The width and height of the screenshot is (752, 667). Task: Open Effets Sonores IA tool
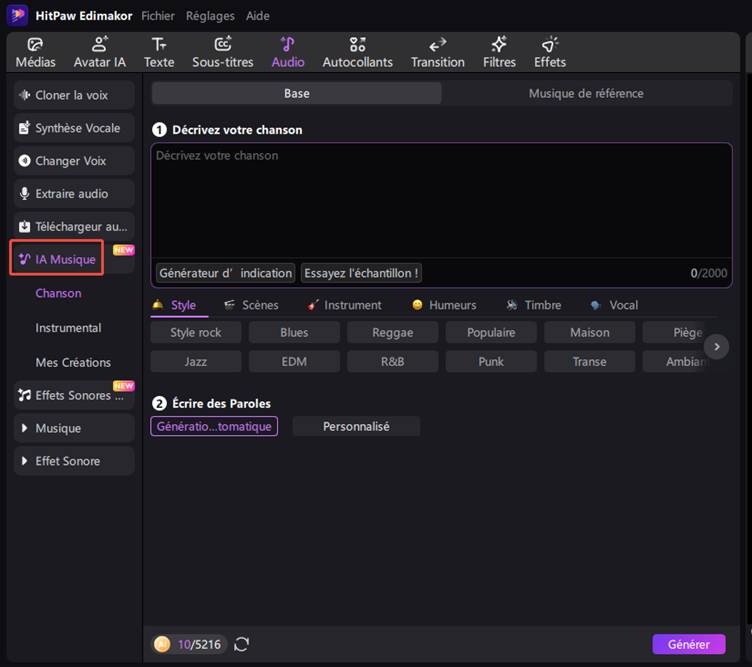click(74, 395)
